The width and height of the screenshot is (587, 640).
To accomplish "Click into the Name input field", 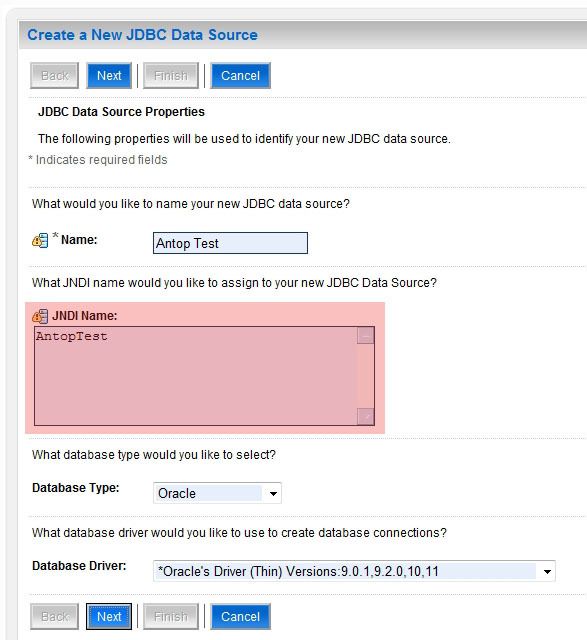I will [230, 243].
